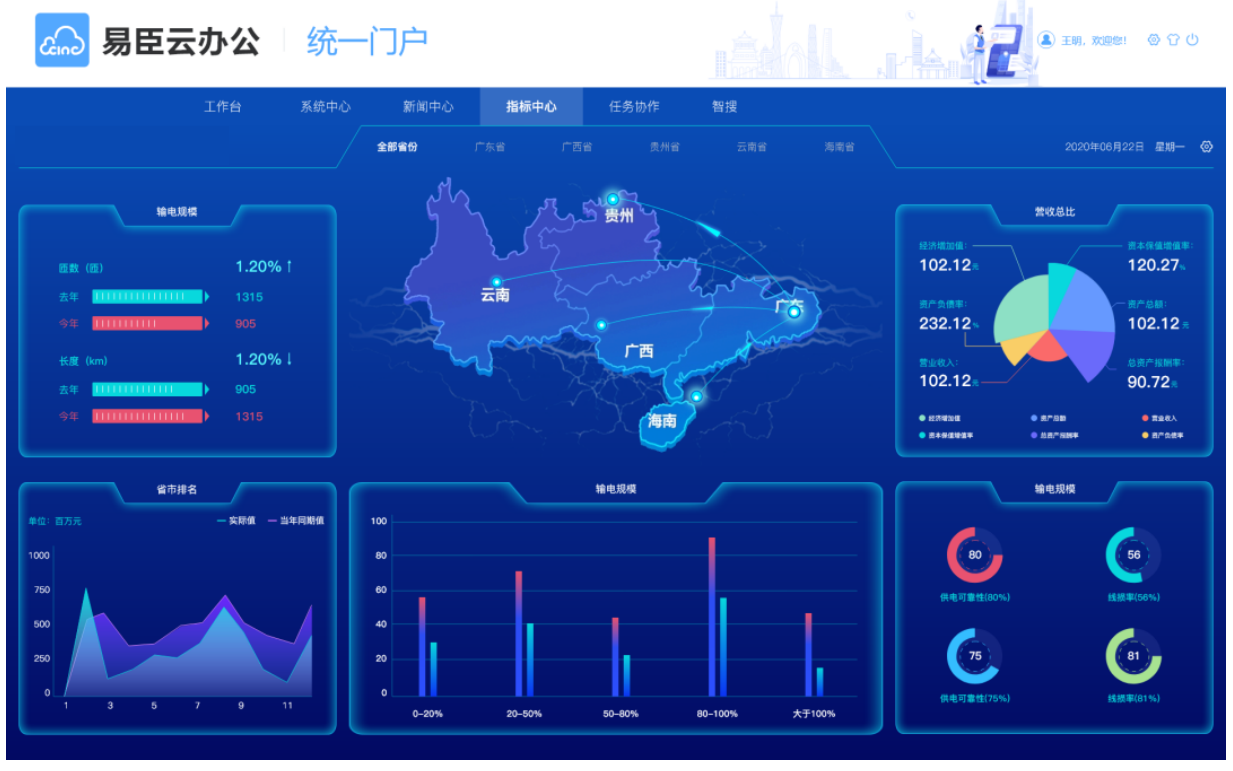Open the 新闻中心 navigation tab
Image resolution: width=1233 pixels, height=771 pixels.
pyautogui.click(x=428, y=107)
